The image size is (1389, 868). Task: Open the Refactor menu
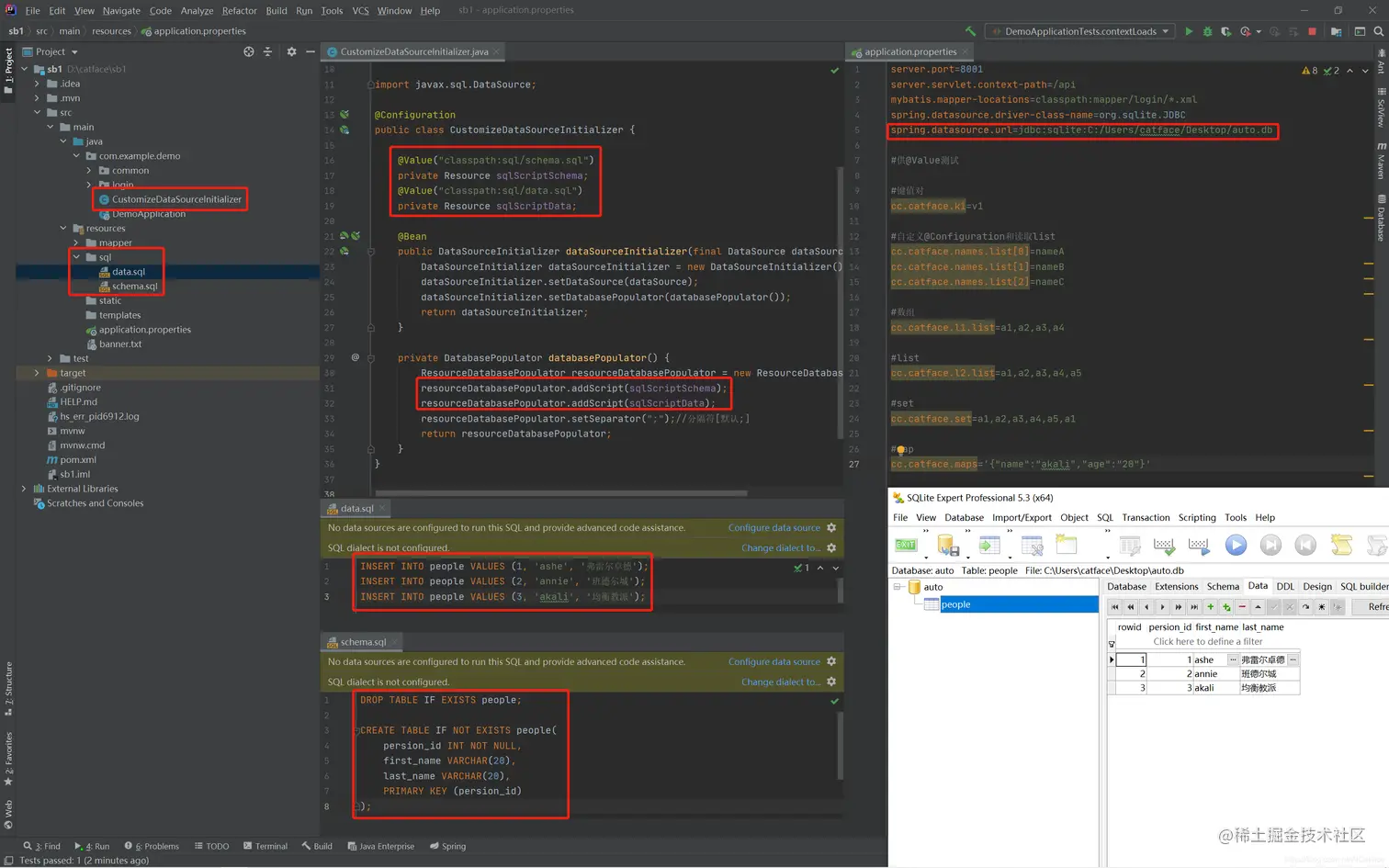point(239,11)
